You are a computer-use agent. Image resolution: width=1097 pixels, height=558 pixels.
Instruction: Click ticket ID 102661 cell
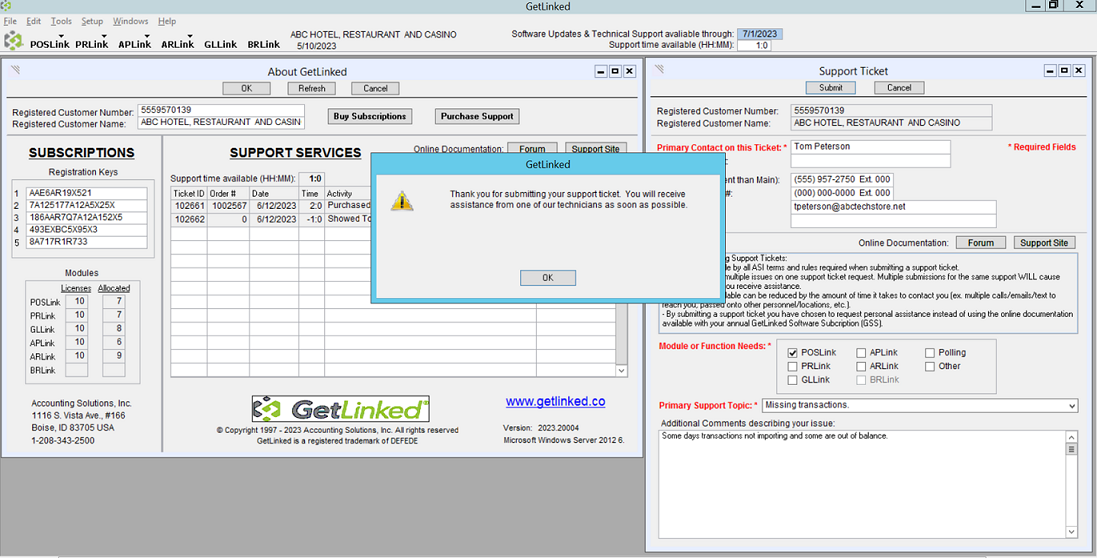[190, 206]
